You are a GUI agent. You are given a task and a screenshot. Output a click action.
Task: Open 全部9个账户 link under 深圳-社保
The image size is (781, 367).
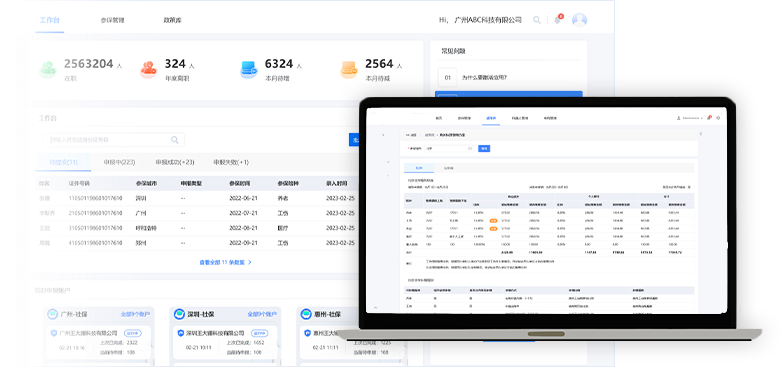click(x=262, y=314)
